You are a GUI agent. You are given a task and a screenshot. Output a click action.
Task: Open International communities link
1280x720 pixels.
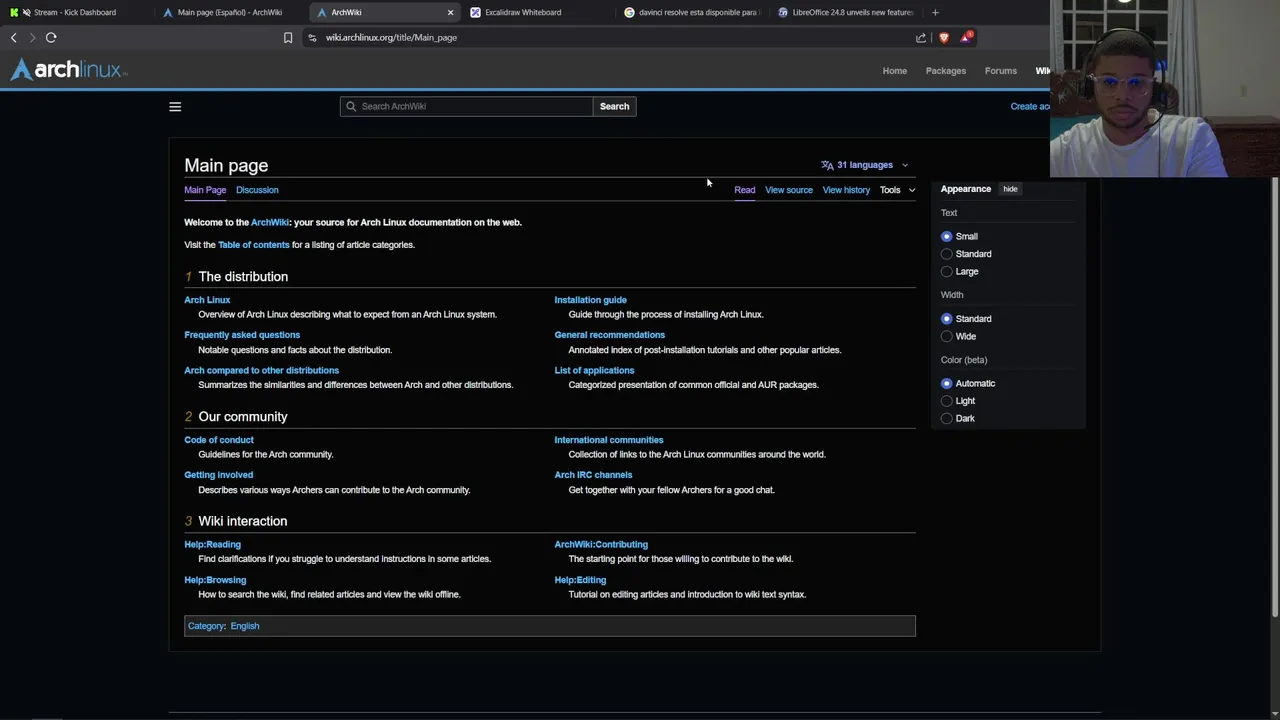click(x=609, y=440)
